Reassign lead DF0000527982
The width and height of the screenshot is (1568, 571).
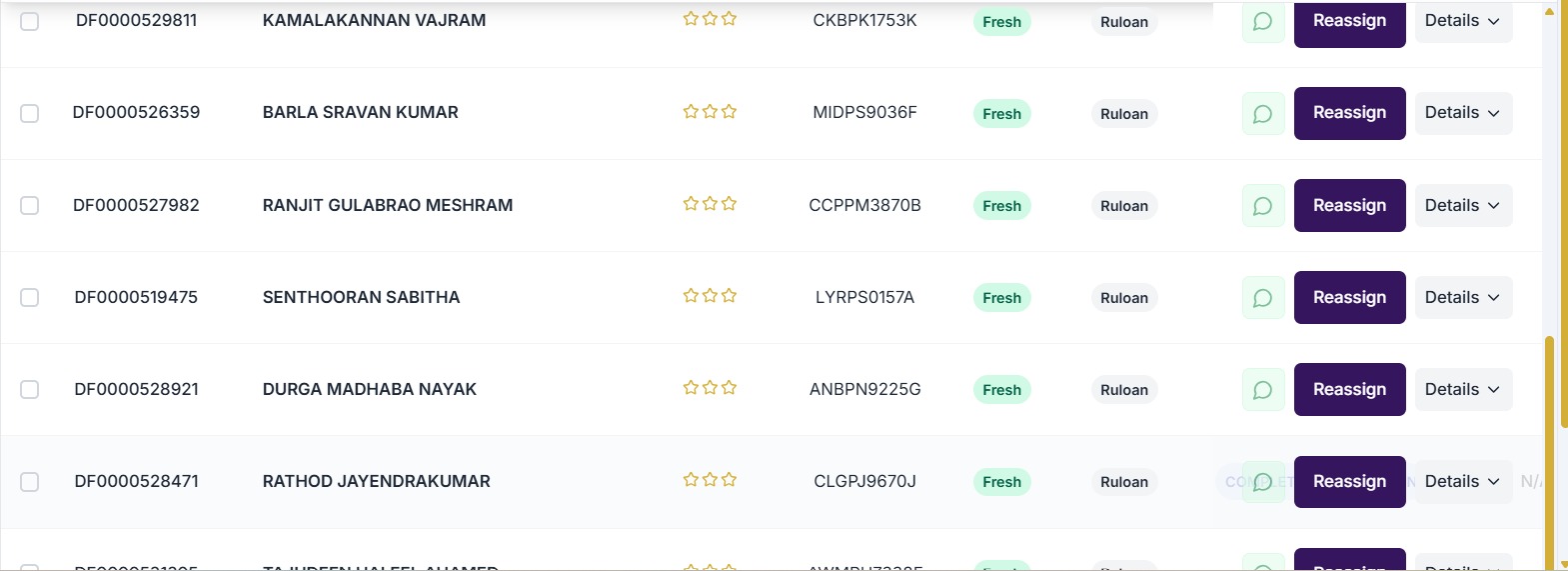pos(1349,205)
